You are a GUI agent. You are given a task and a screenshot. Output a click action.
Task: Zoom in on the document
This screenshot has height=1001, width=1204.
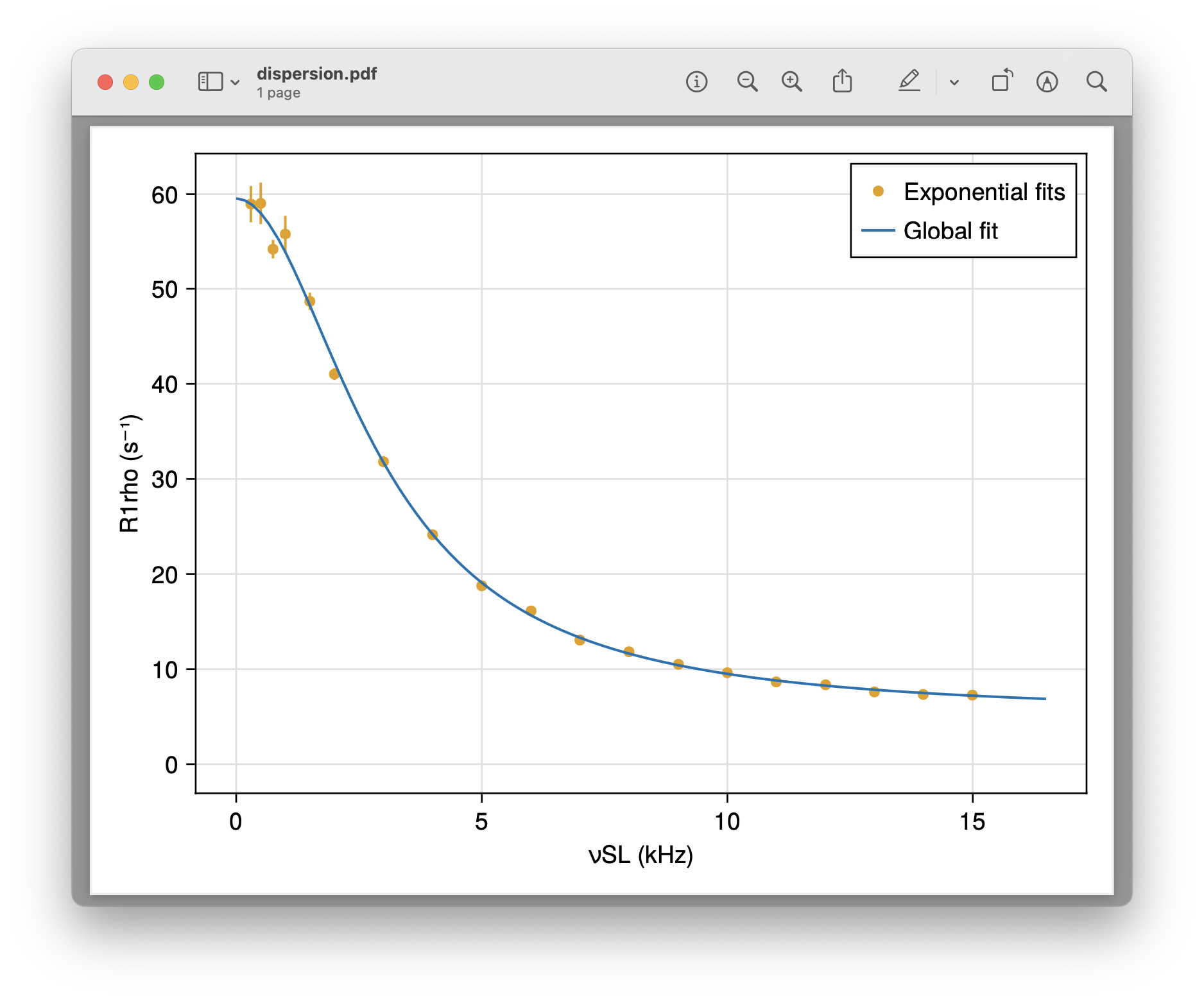tap(792, 81)
